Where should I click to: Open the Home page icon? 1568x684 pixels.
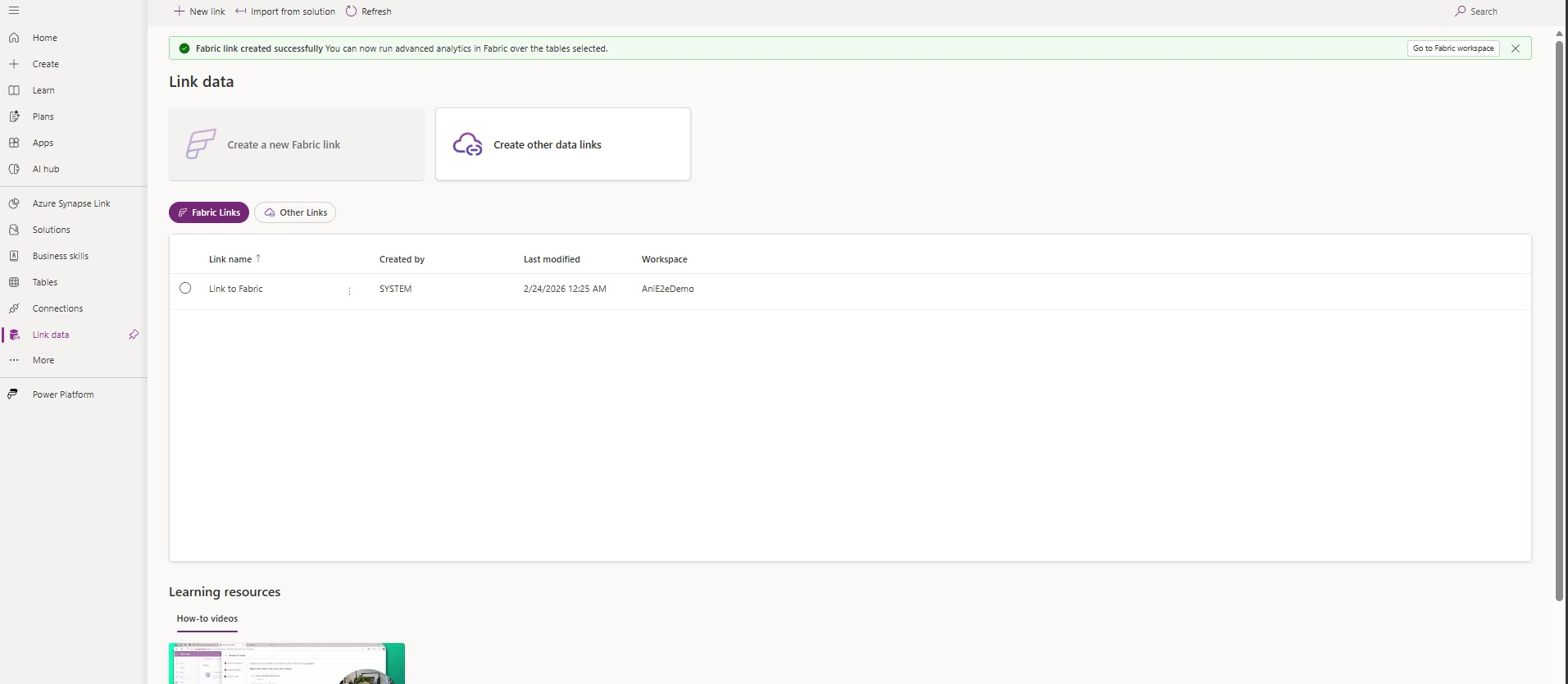(x=14, y=38)
